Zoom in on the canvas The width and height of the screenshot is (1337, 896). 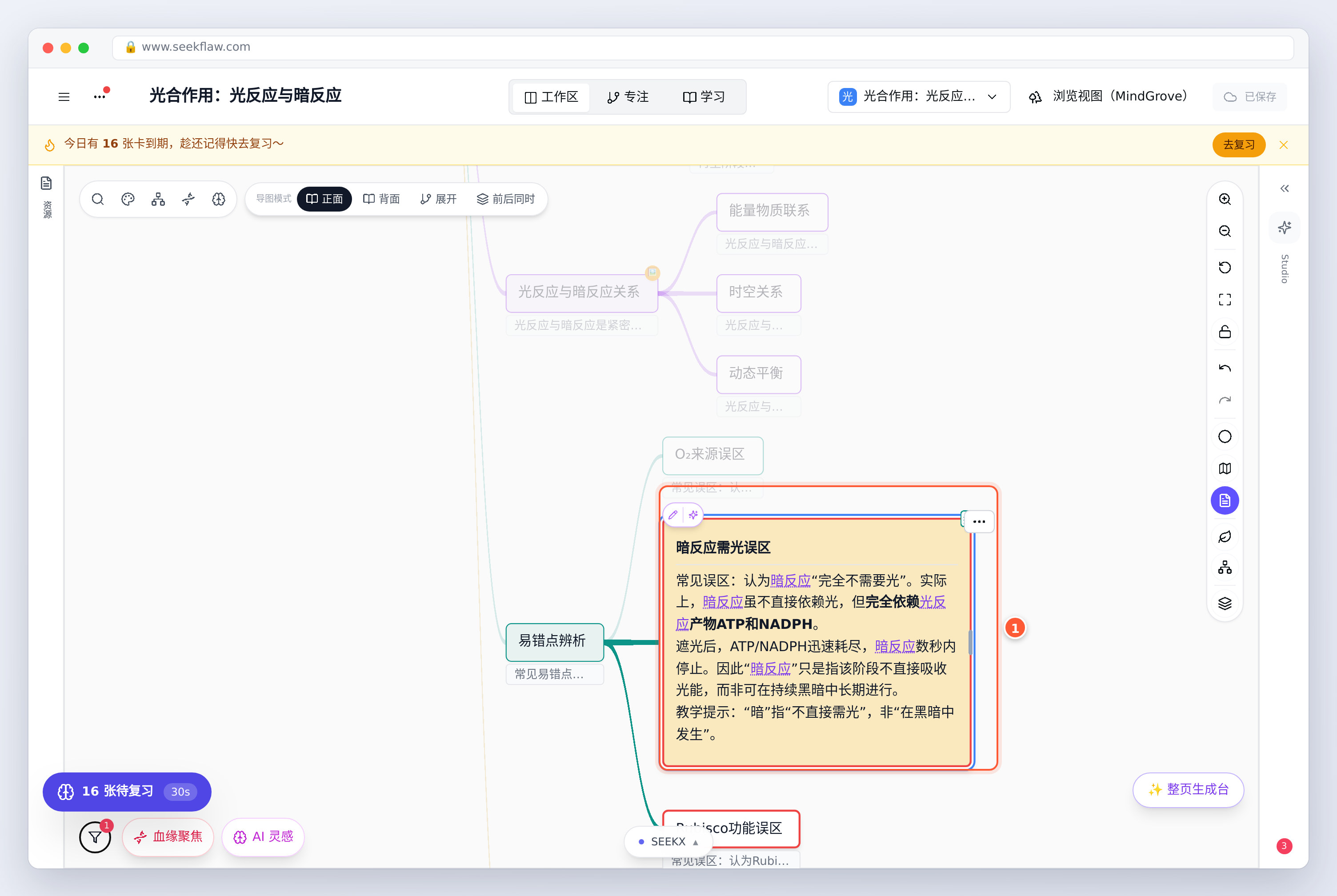(1225, 199)
